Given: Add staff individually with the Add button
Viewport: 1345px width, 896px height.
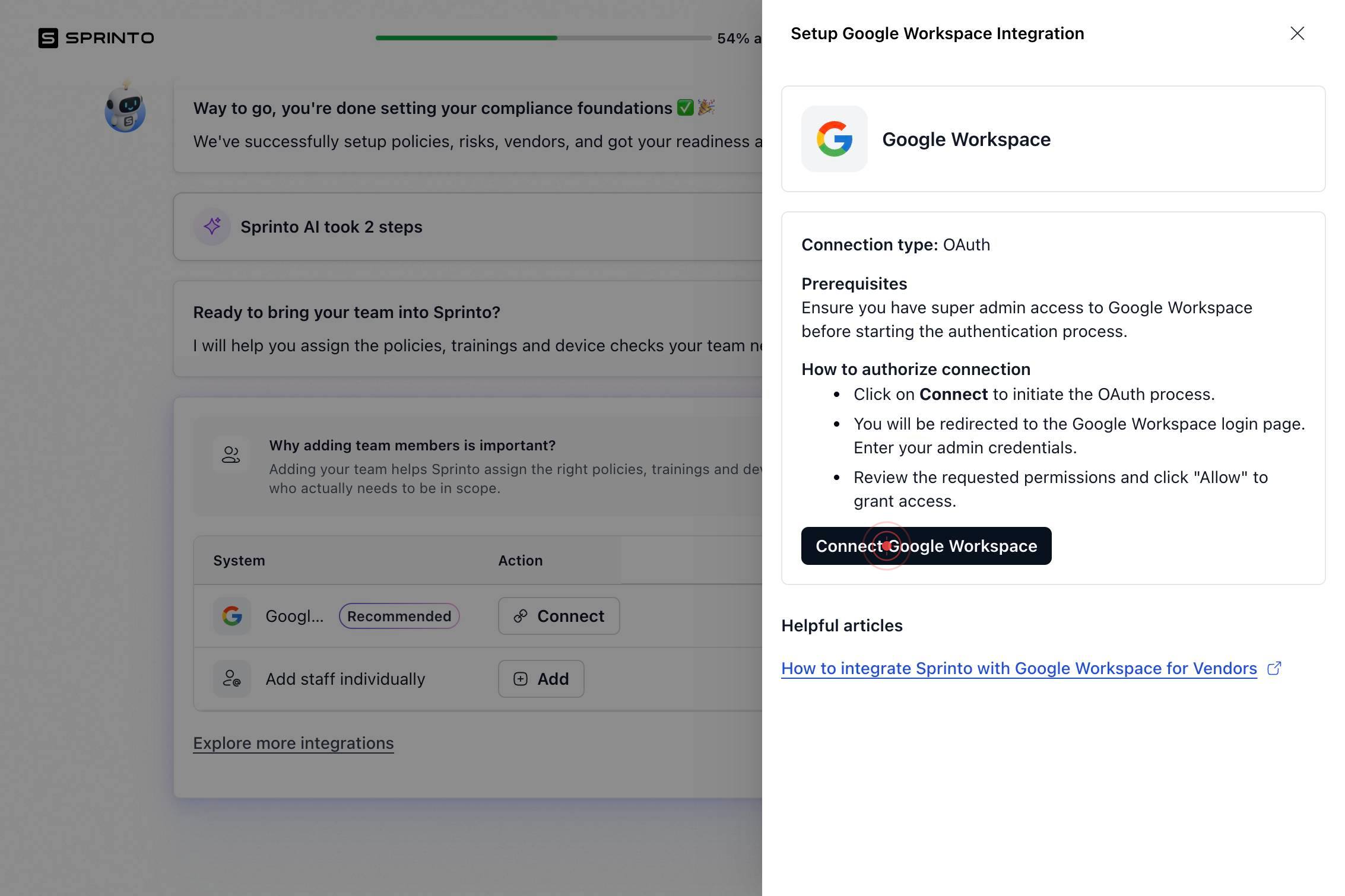Looking at the screenshot, I should 541,679.
